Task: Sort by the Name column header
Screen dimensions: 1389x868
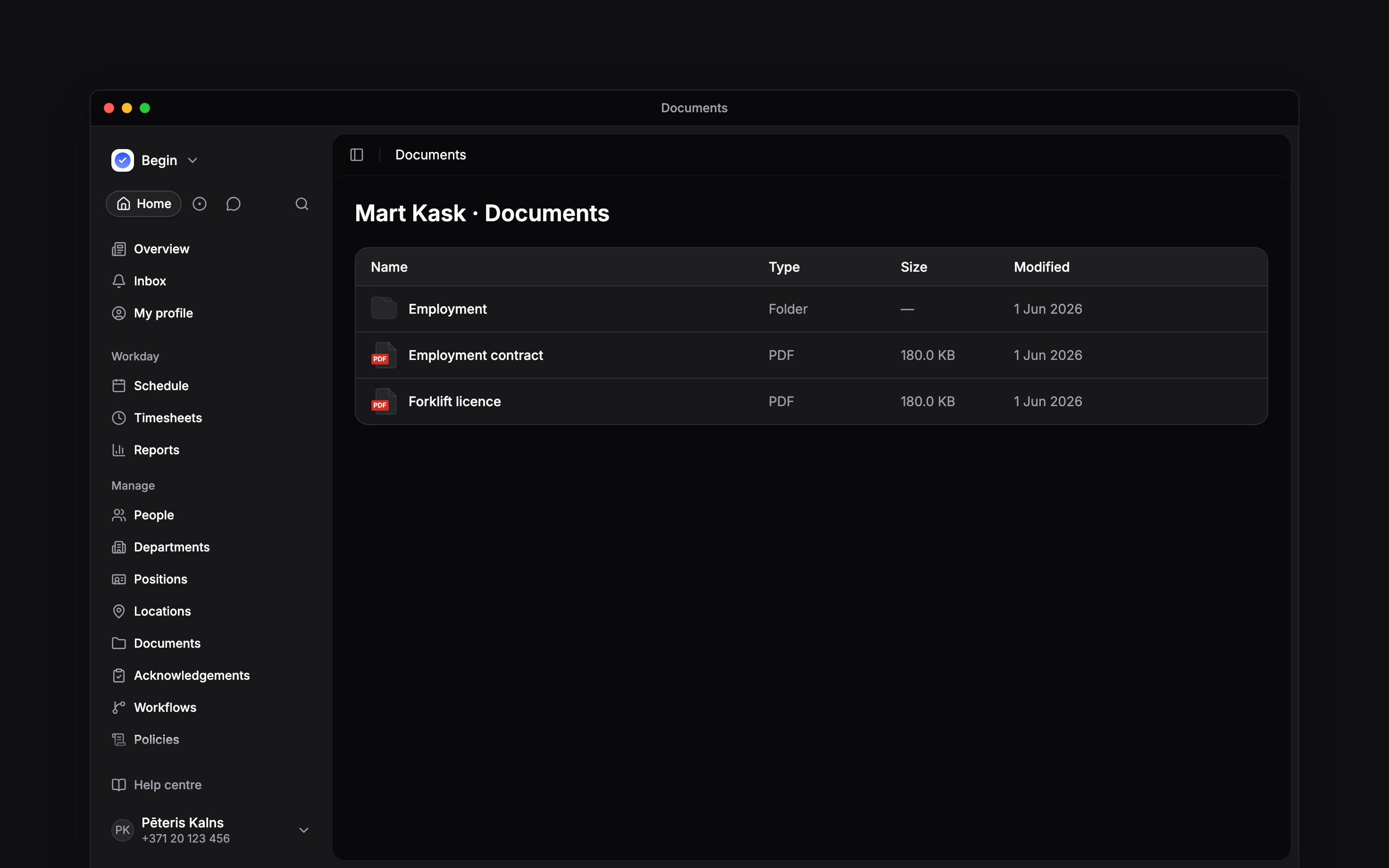Action: tap(389, 267)
